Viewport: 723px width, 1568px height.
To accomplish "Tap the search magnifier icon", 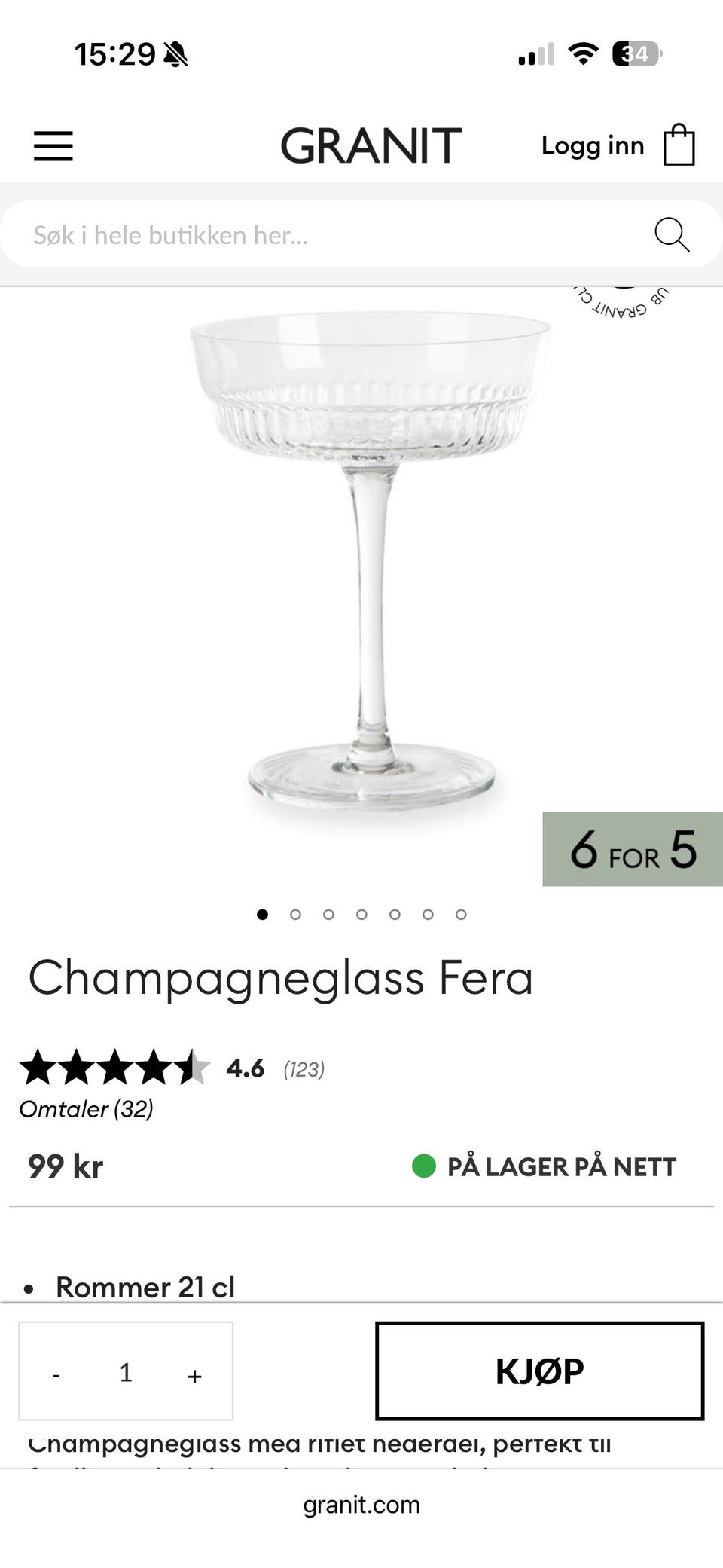I will (672, 234).
